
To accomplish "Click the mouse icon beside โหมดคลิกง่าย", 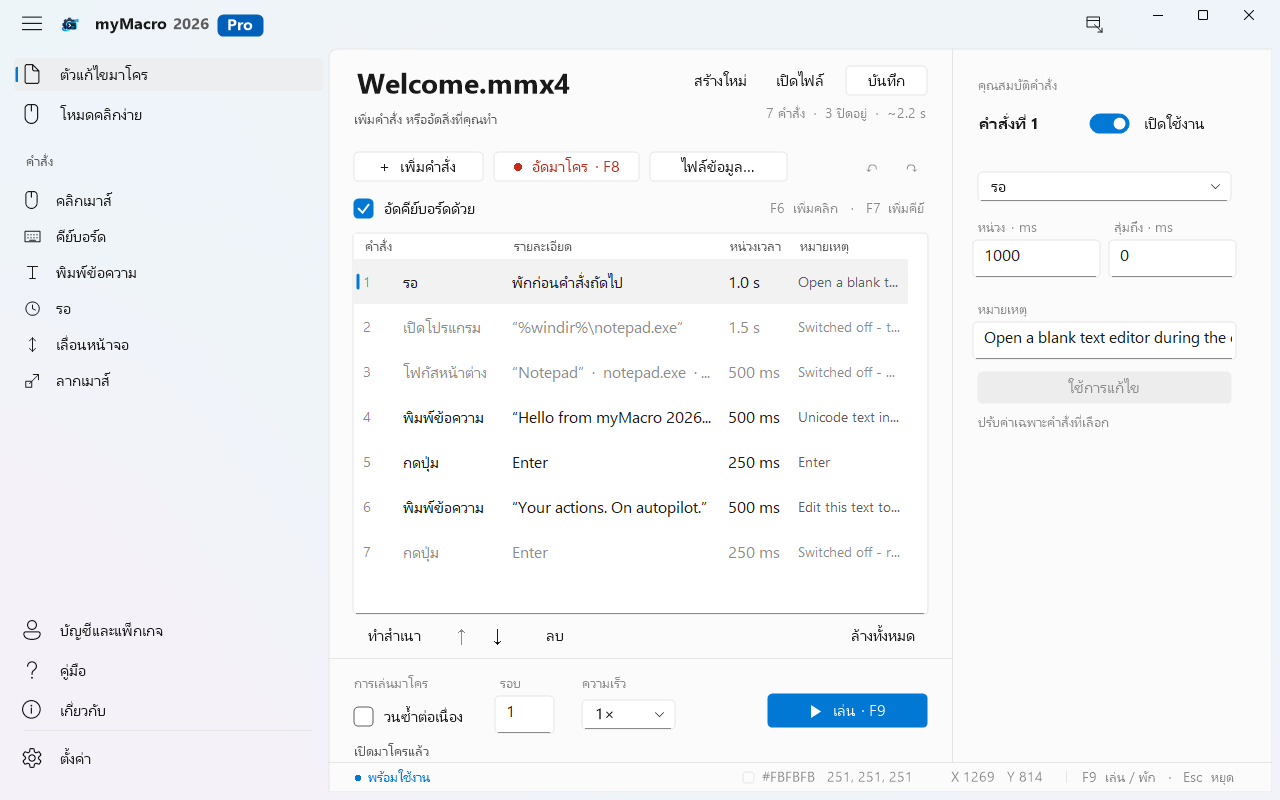I will [32, 114].
